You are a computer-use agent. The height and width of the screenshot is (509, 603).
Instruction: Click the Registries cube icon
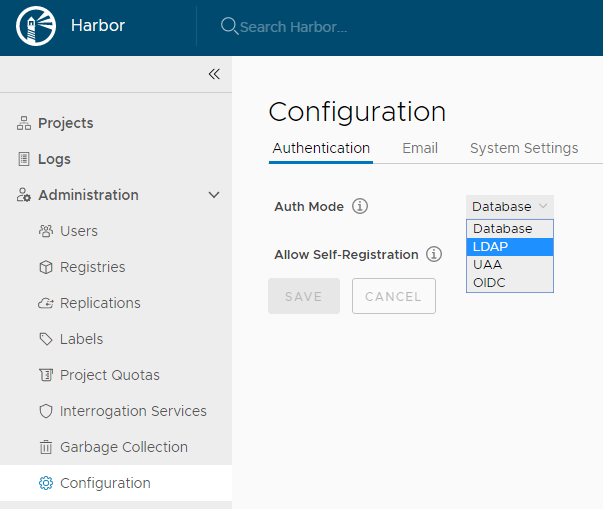pos(46,267)
